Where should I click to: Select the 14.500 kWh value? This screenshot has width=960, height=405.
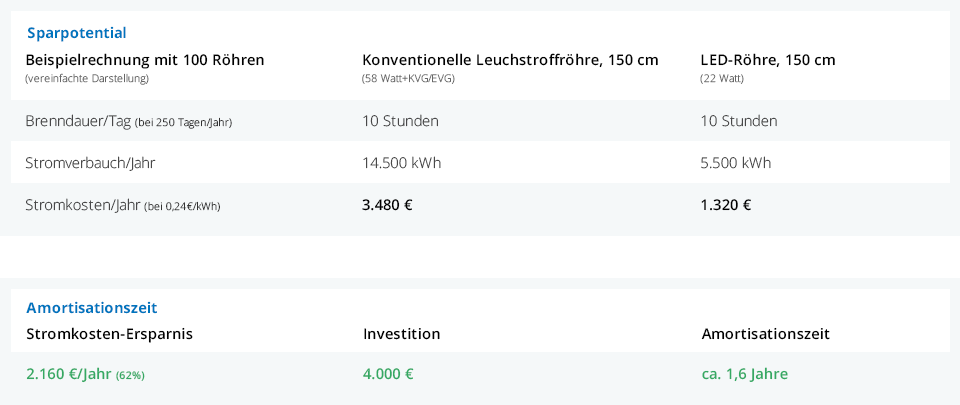click(x=402, y=163)
